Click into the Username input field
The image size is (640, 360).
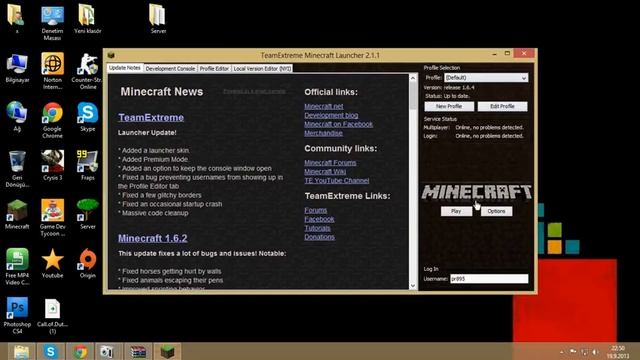489,279
